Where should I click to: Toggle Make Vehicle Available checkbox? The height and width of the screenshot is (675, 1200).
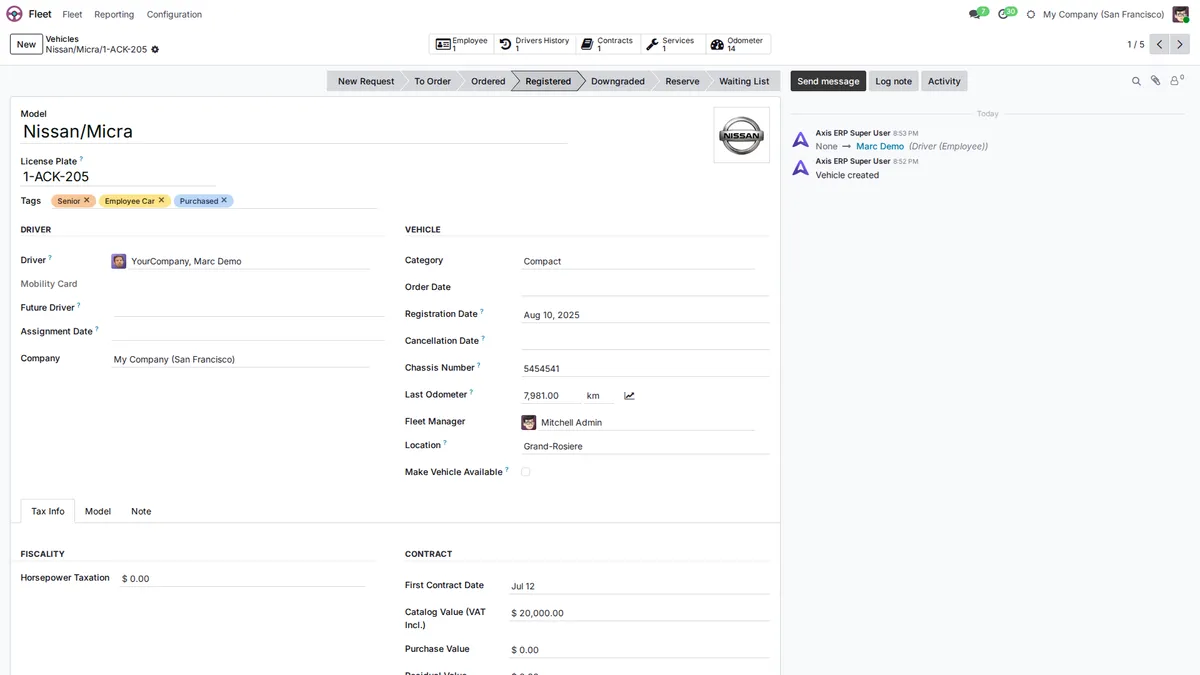pyautogui.click(x=526, y=472)
